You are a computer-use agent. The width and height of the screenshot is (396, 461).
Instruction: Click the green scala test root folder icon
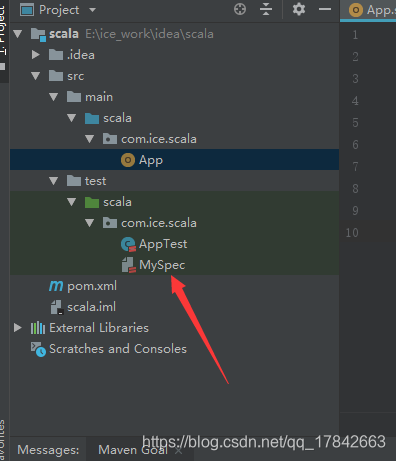[92, 202]
